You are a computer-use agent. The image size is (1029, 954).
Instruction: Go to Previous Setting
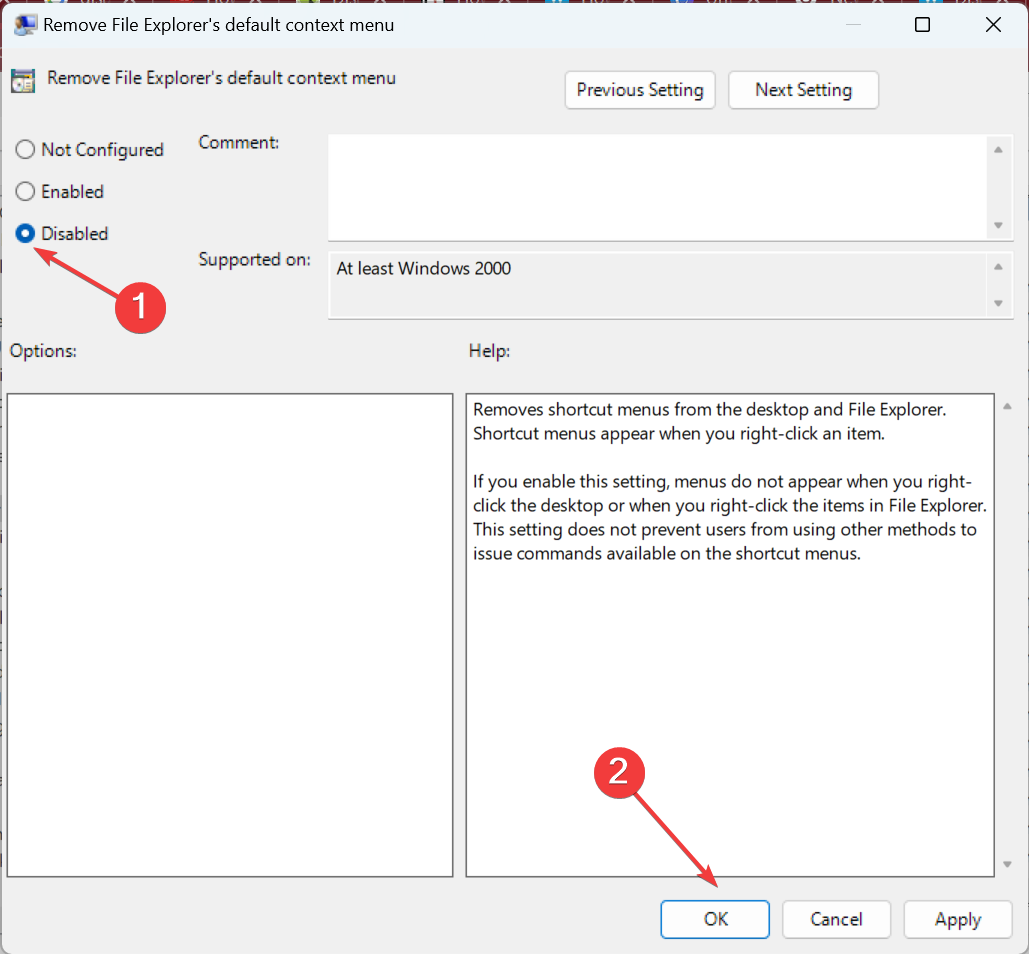(640, 90)
